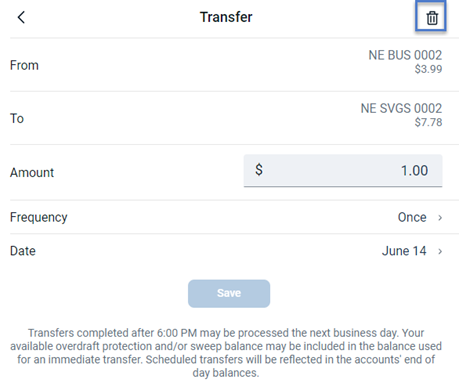Tap the To row label
459x390 pixels.
[17, 118]
